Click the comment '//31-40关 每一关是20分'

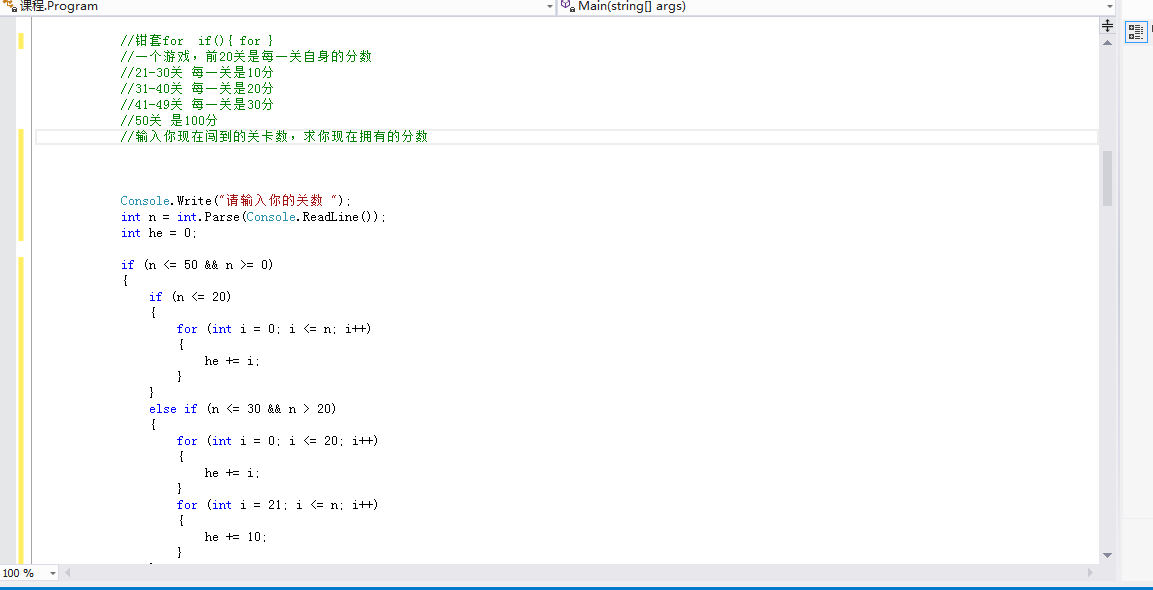[x=197, y=88]
